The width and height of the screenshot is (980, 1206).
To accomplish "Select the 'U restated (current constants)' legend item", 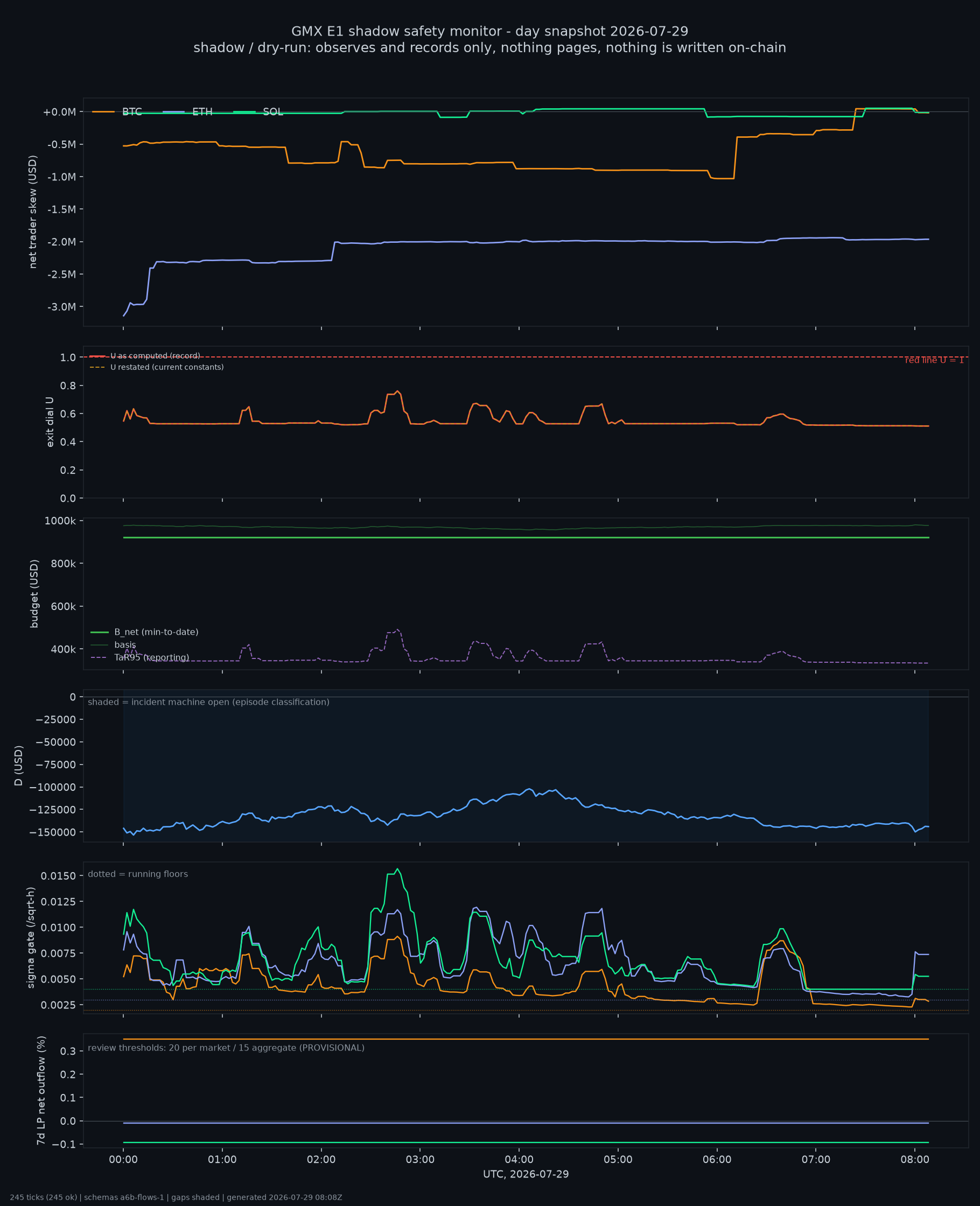I will [156, 367].
